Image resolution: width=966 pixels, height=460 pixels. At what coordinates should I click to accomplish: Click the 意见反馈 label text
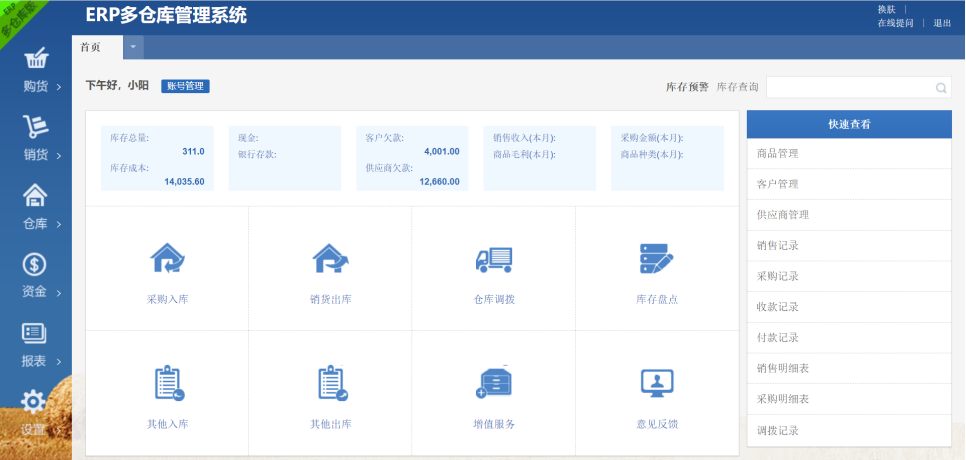click(657, 424)
